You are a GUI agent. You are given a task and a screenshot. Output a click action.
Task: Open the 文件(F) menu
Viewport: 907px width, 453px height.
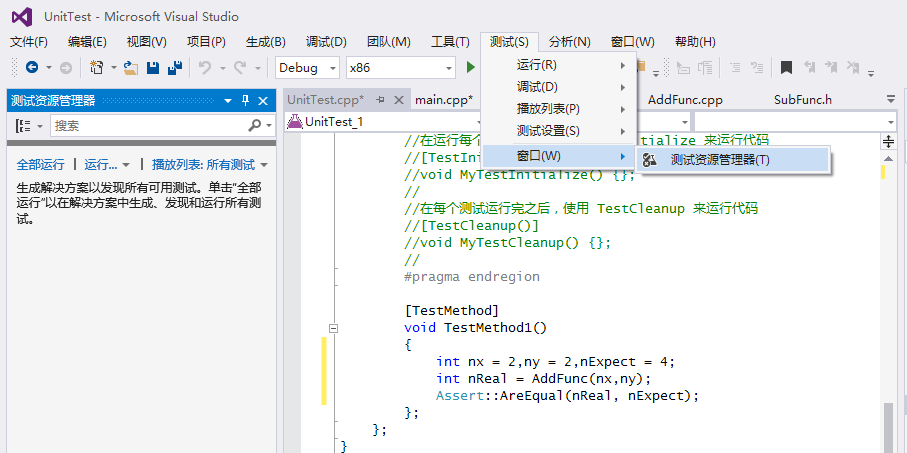(x=29, y=42)
